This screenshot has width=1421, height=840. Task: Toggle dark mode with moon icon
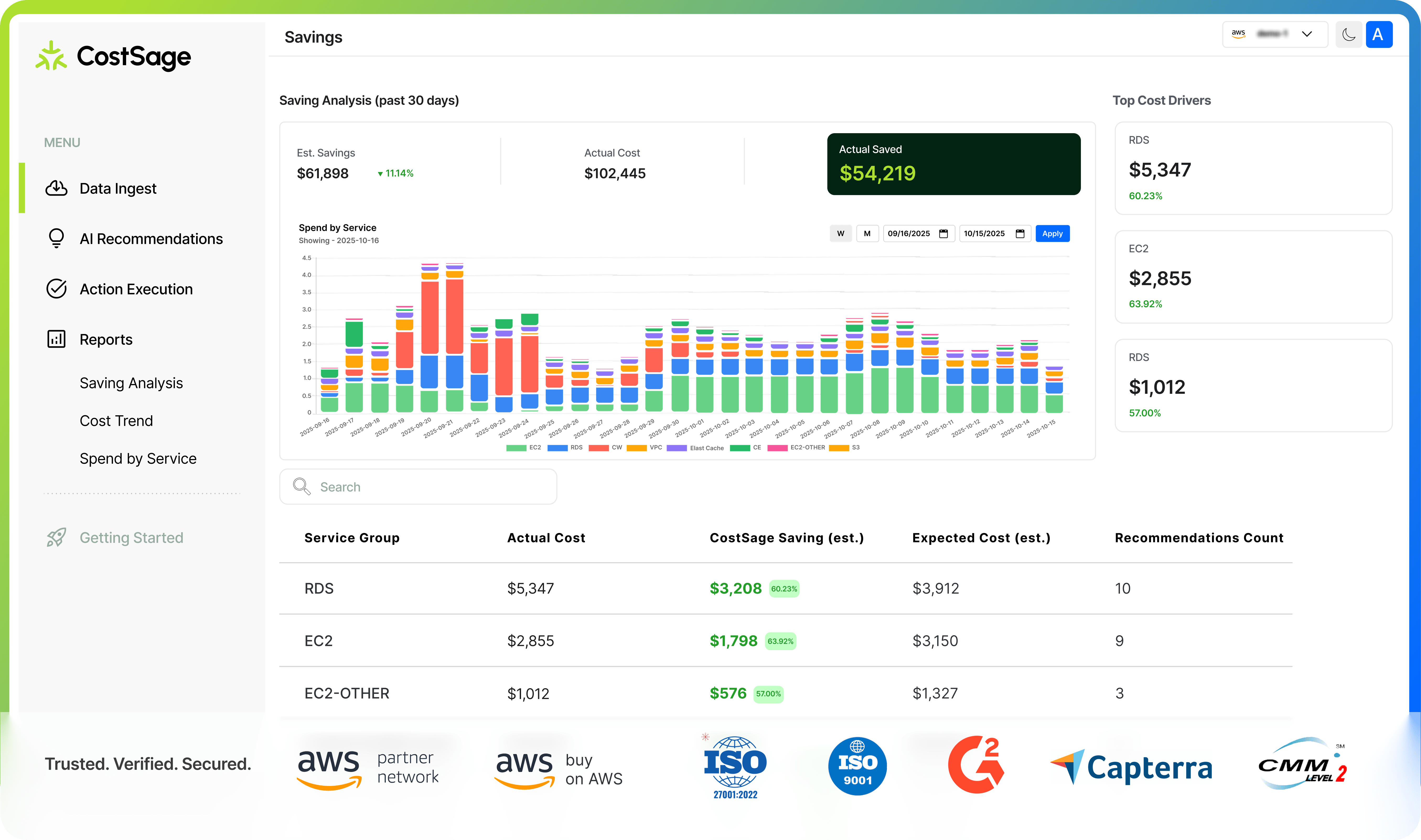[1349, 35]
